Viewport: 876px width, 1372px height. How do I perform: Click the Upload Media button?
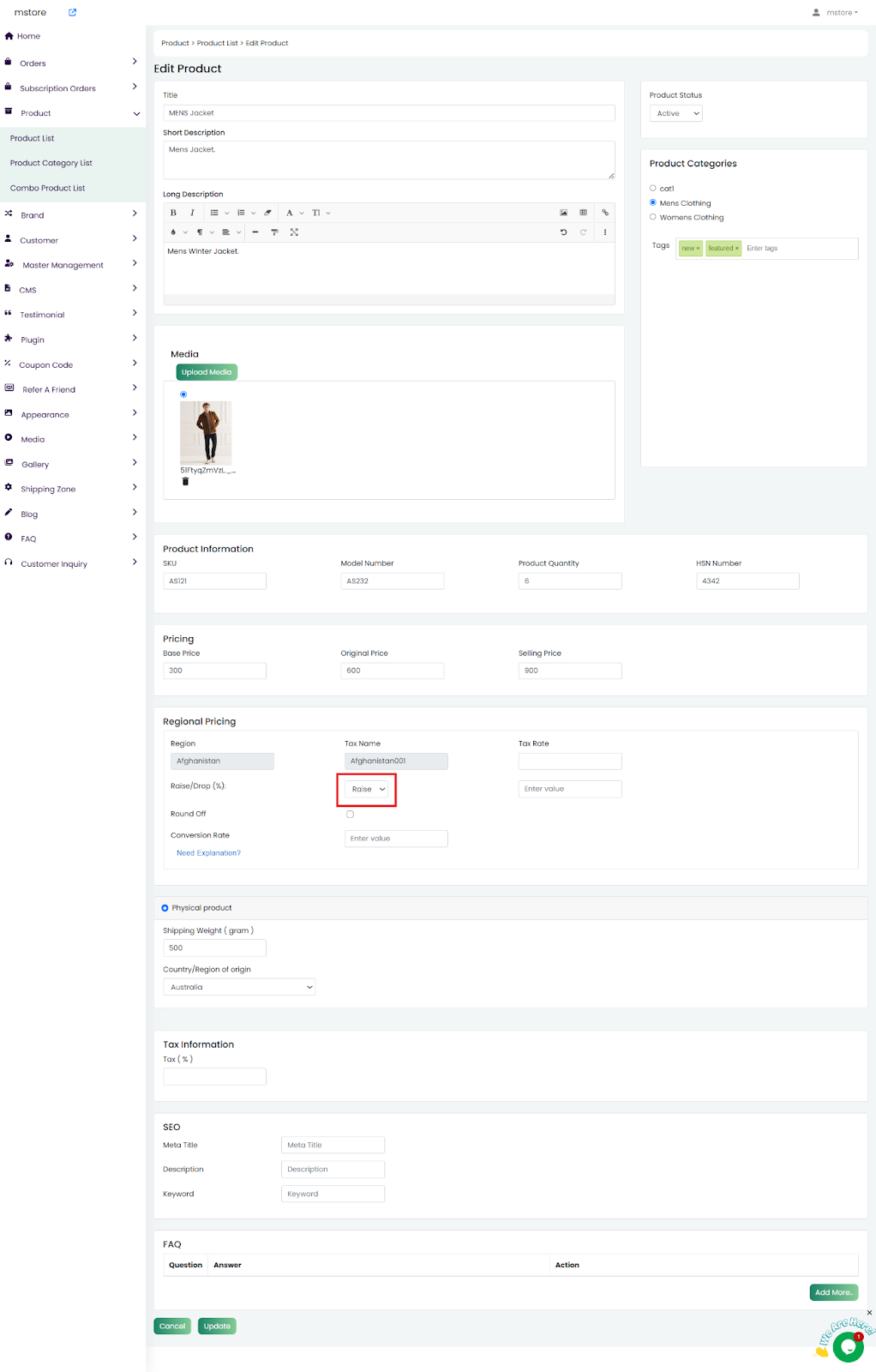pyautogui.click(x=207, y=372)
